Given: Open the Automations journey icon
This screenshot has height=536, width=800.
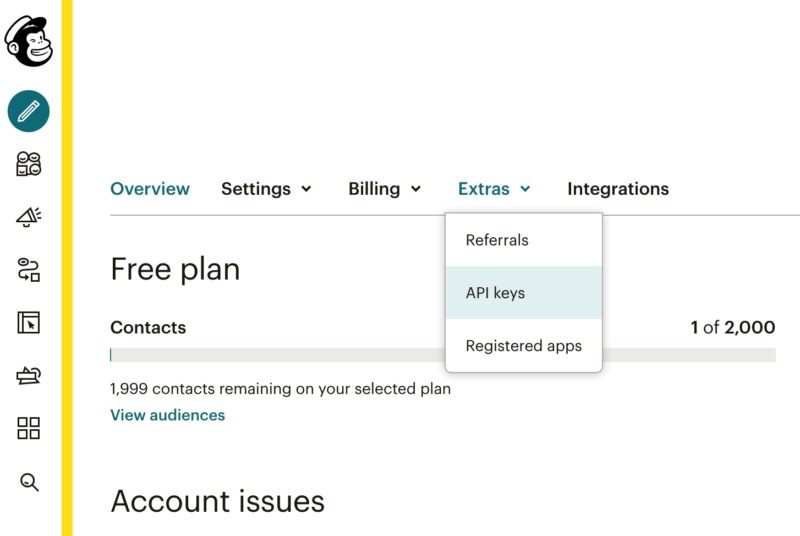Looking at the screenshot, I should pyautogui.click(x=29, y=270).
